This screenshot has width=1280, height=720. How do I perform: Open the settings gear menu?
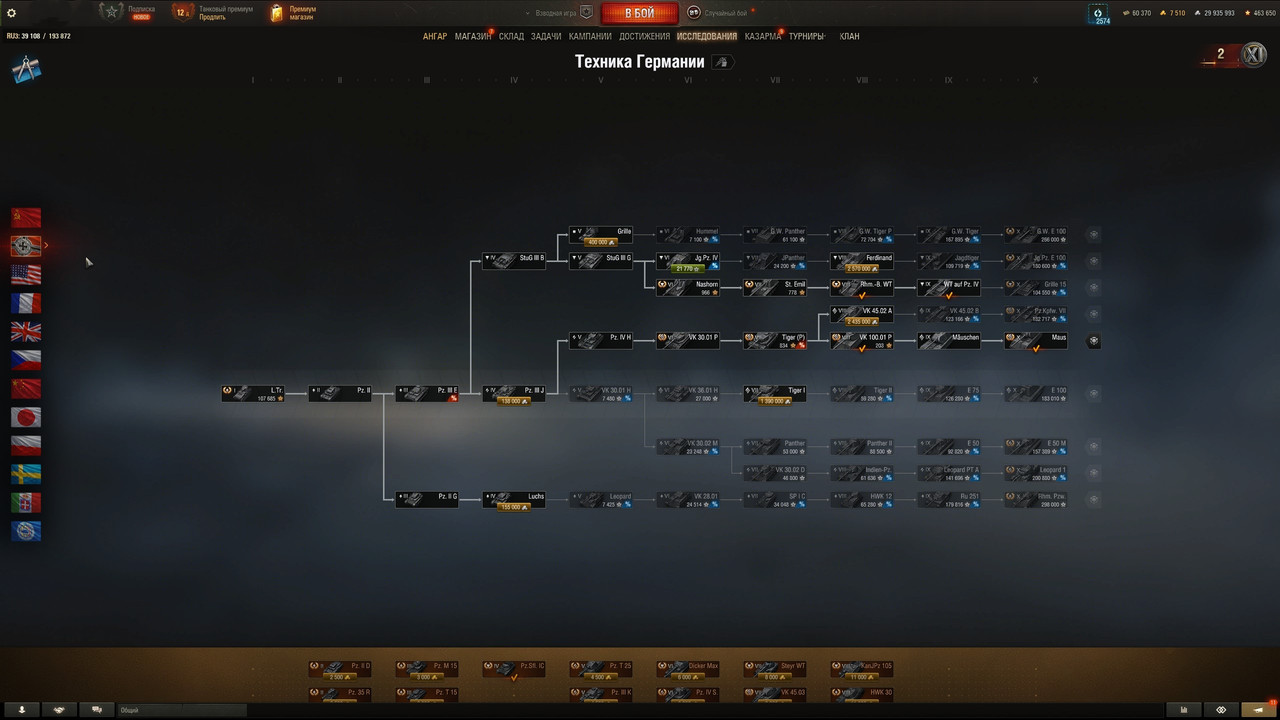[x=12, y=13]
